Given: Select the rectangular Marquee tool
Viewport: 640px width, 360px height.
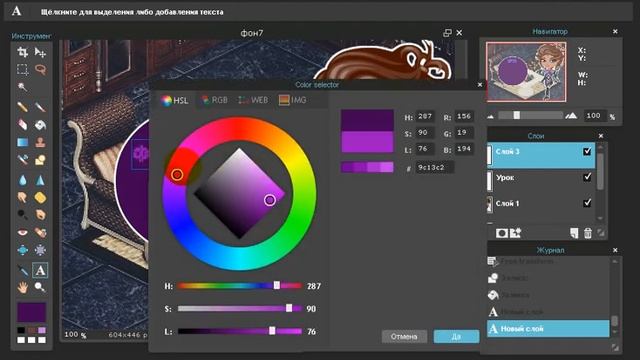Looking at the screenshot, I should click(22, 69).
